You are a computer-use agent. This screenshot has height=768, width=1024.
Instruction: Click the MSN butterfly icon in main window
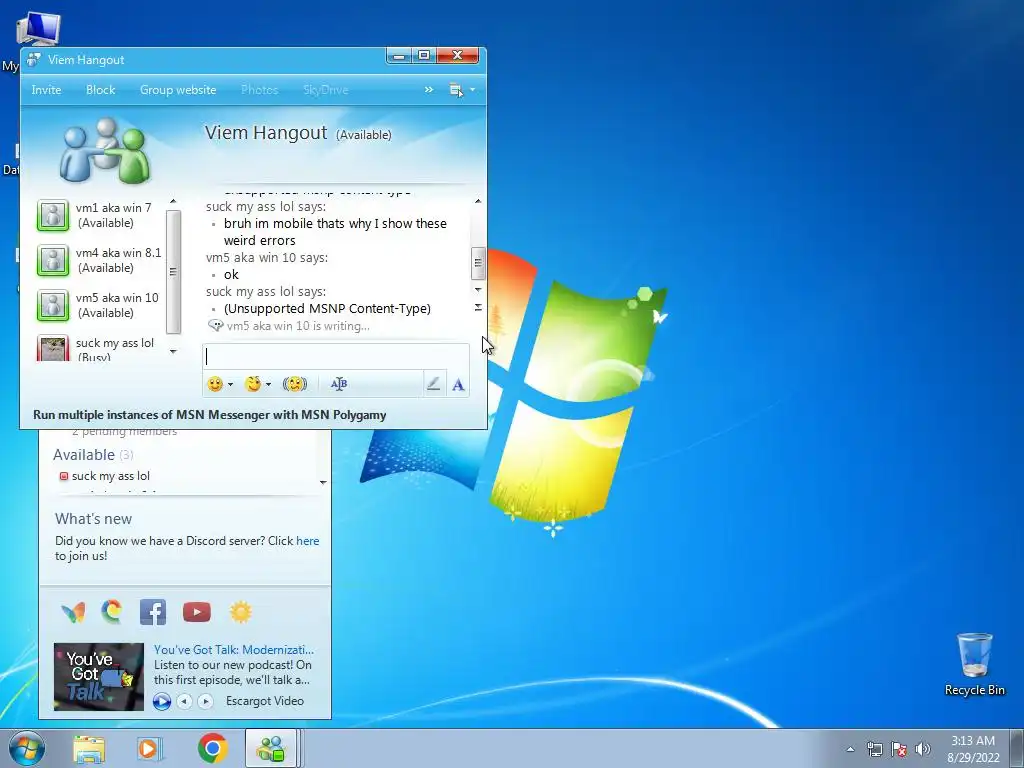click(x=73, y=613)
